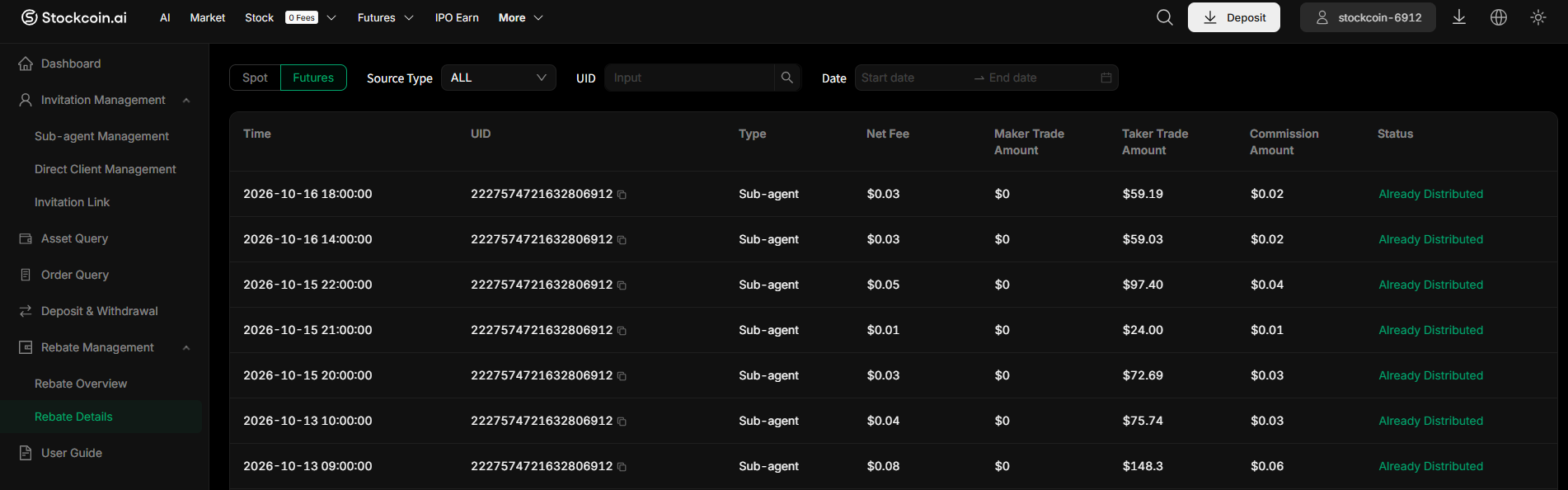
Task: Open the Invitation Link page
Action: (x=72, y=202)
